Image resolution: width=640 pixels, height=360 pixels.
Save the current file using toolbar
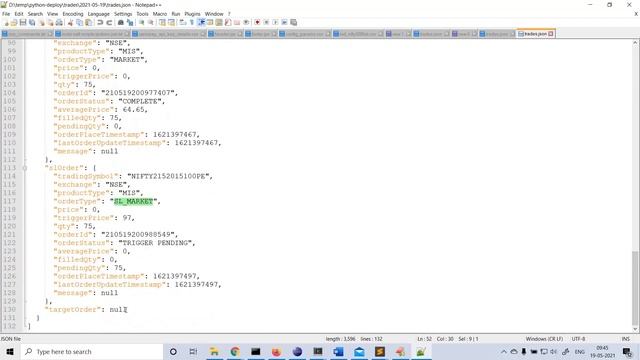[23, 22]
